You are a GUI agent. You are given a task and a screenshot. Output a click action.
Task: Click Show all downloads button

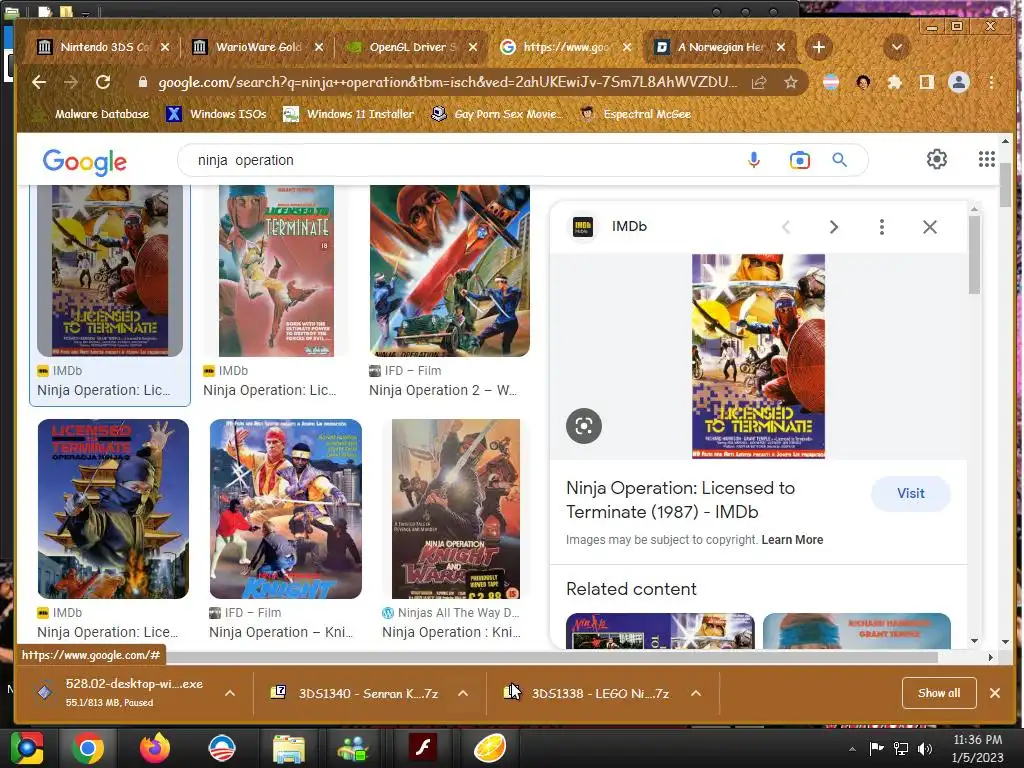pyautogui.click(x=939, y=694)
